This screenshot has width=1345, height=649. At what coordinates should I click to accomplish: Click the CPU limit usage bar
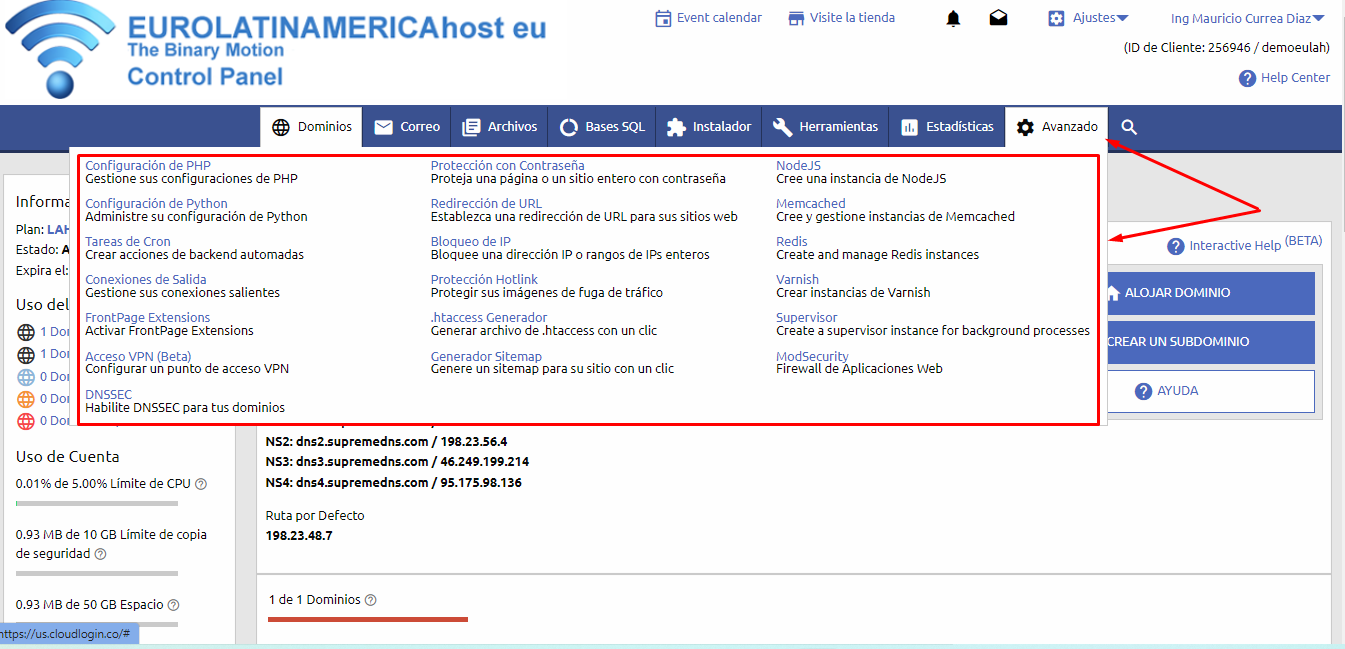pos(97,503)
